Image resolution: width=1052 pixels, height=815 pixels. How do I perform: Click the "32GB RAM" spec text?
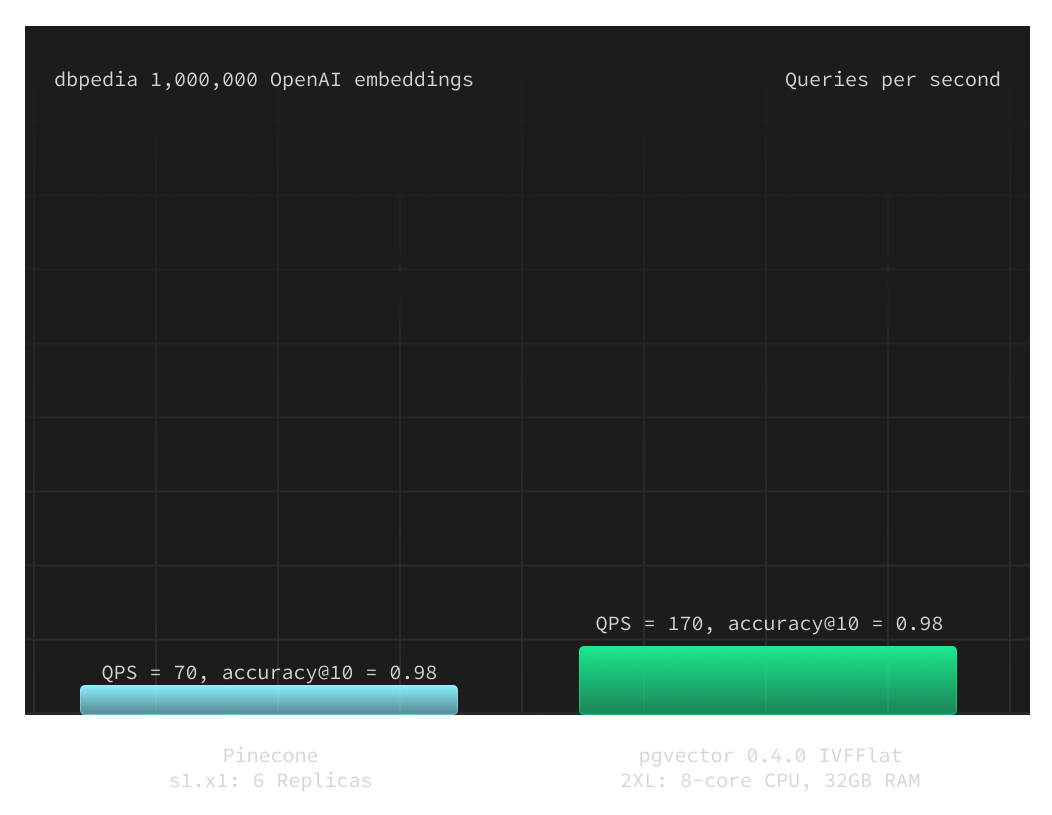872,781
